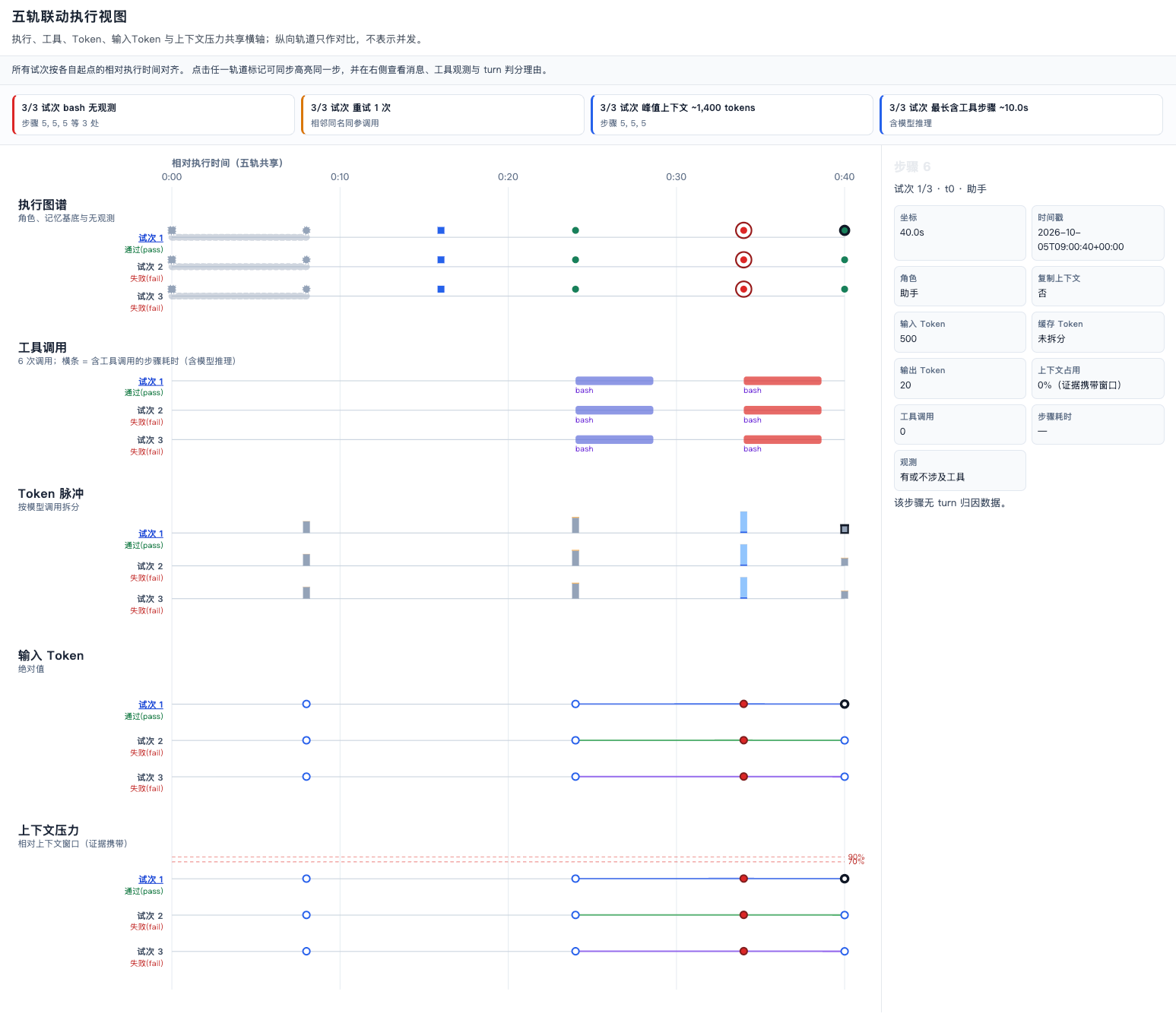Click red point on 试次 2 上下文压力 line
The image size is (1176, 1020).
743,915
